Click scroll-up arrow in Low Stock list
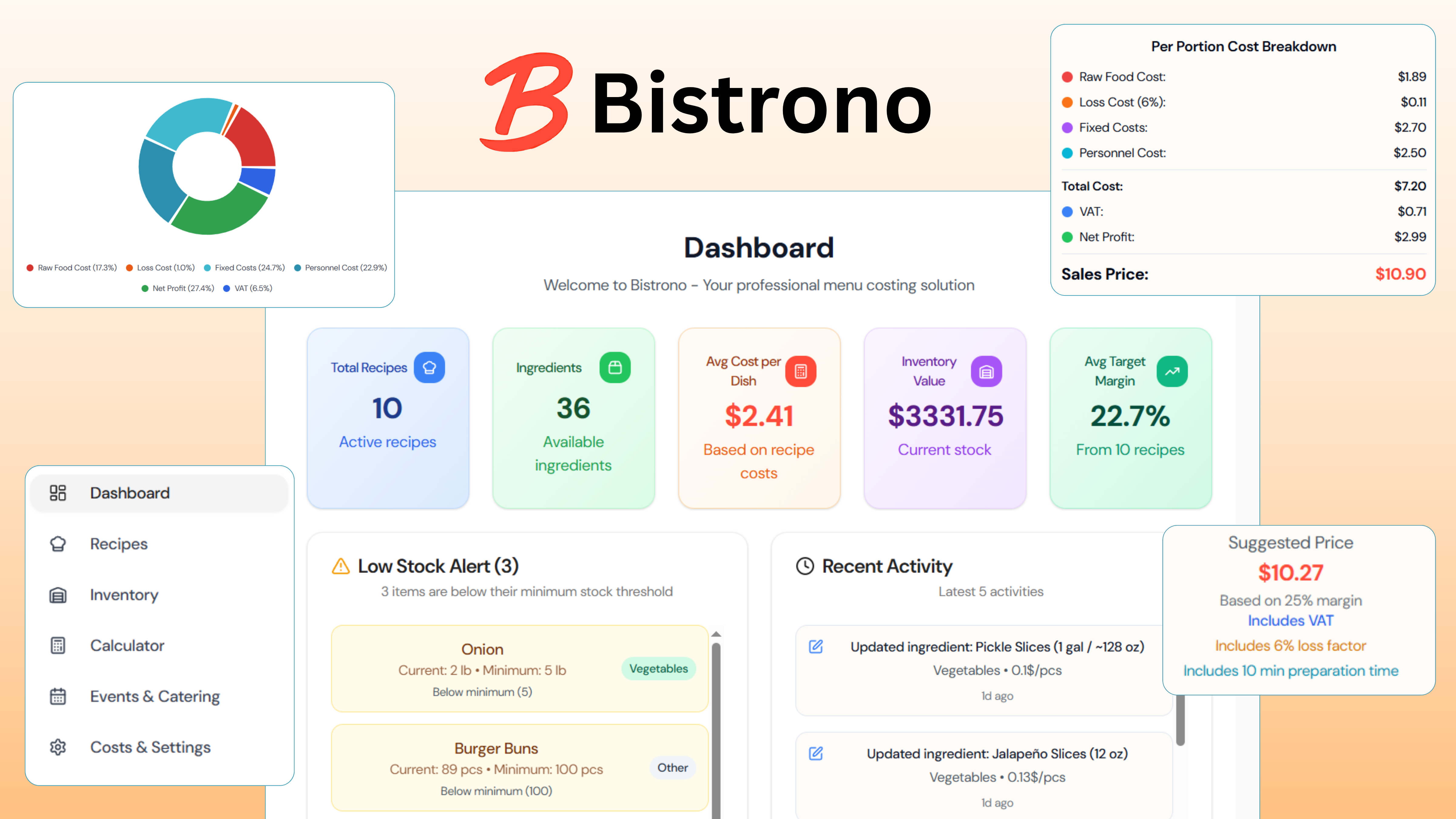 point(716,634)
